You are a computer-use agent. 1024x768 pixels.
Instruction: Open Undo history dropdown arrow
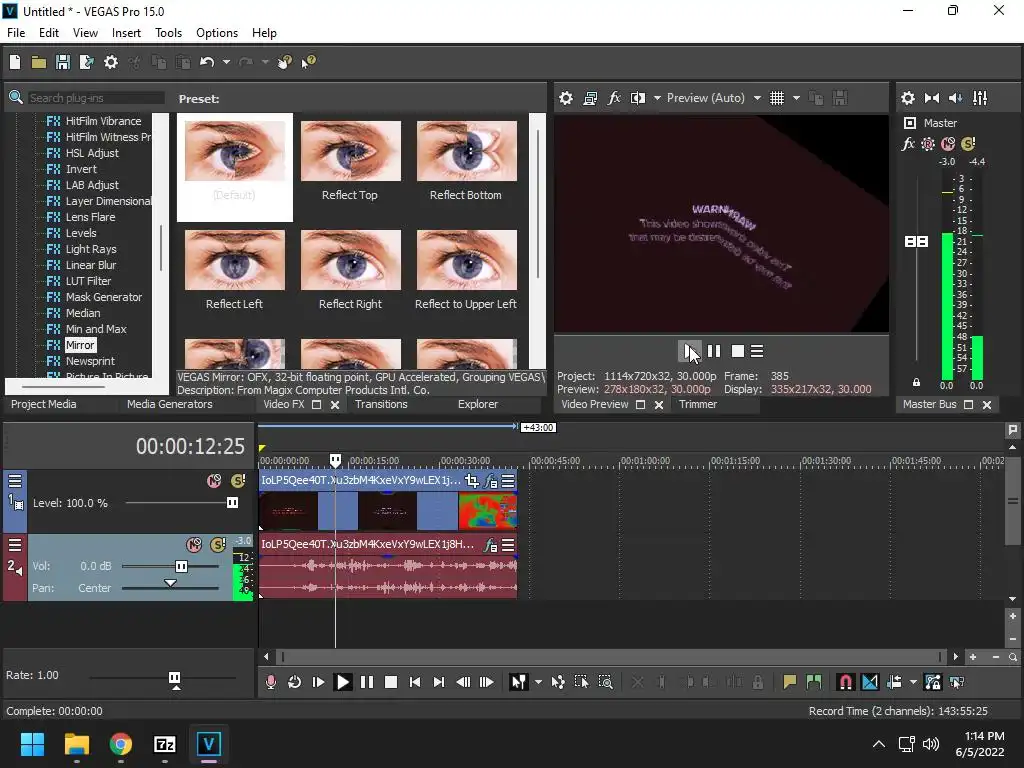[x=226, y=62]
